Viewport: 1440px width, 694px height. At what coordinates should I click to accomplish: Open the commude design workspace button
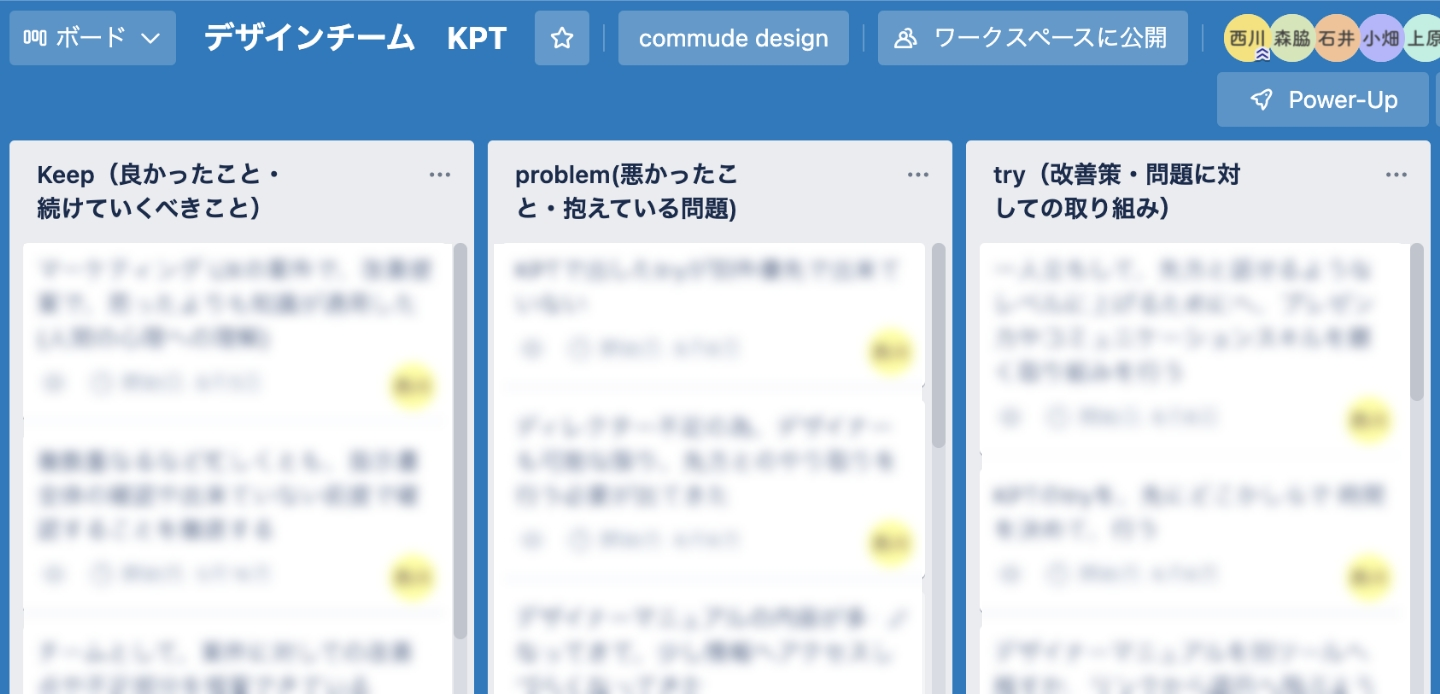[x=733, y=38]
